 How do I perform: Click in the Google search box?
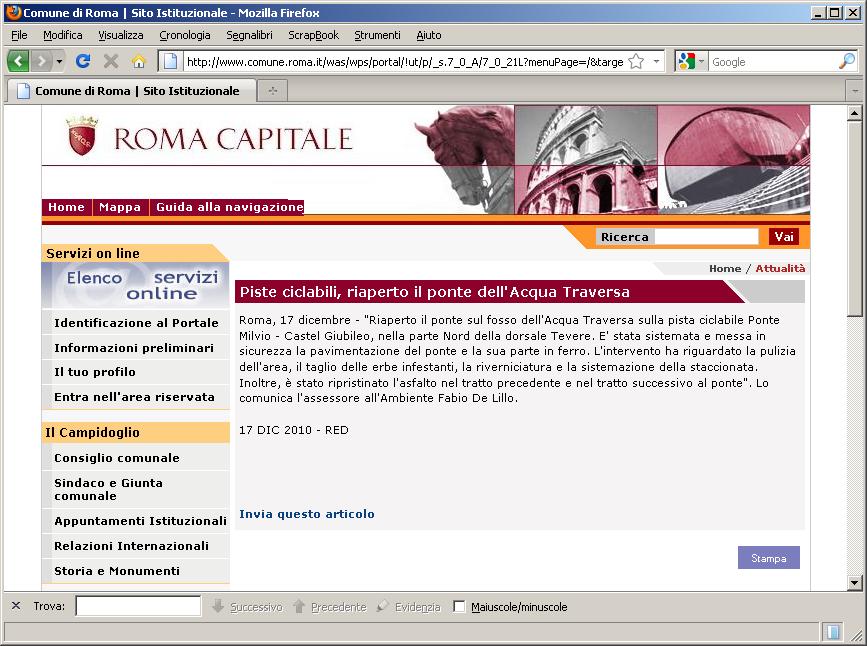[x=774, y=62]
